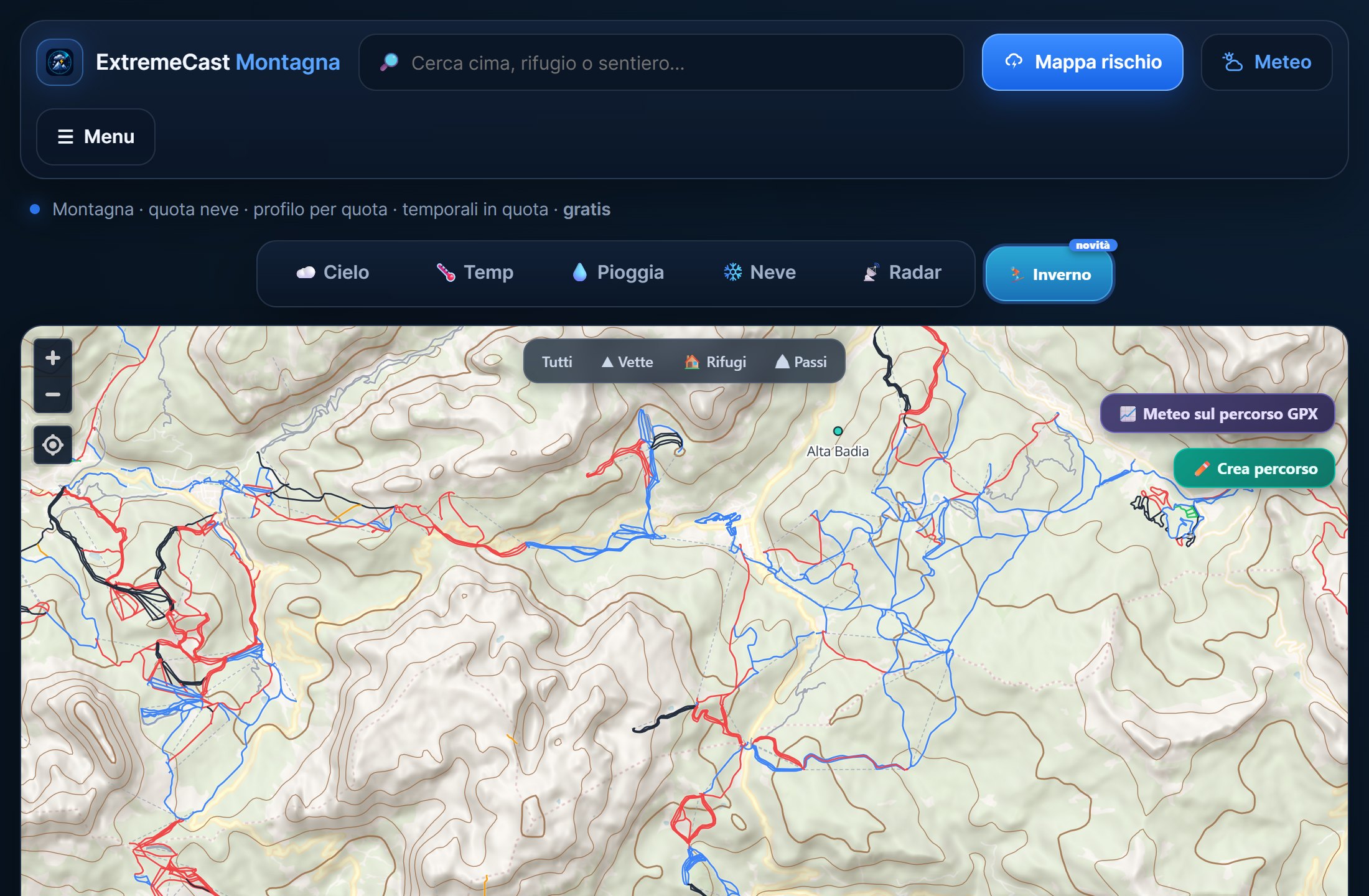Center map on my location
The height and width of the screenshot is (896, 1369).
click(x=53, y=445)
